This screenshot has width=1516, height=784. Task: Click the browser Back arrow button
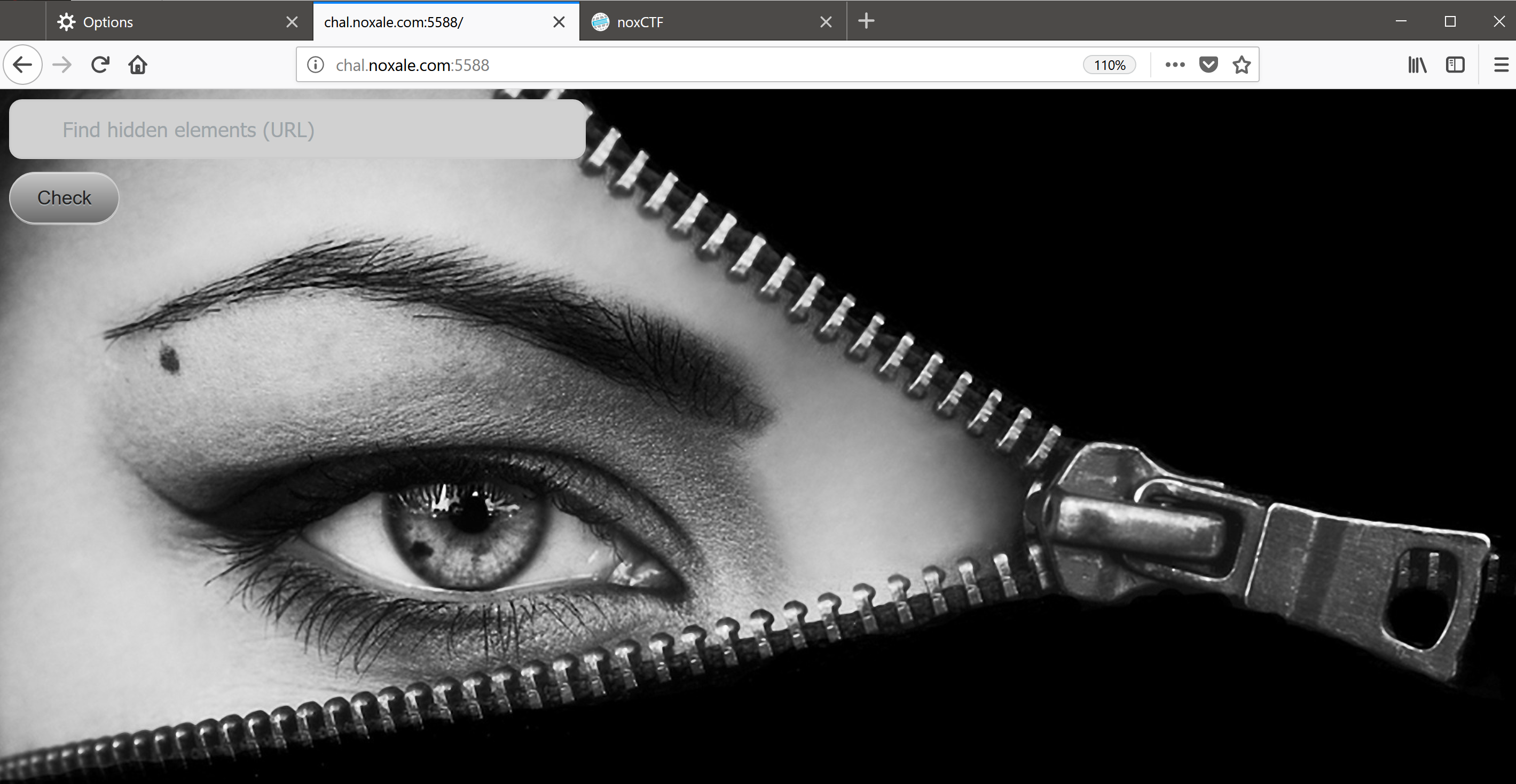point(22,65)
